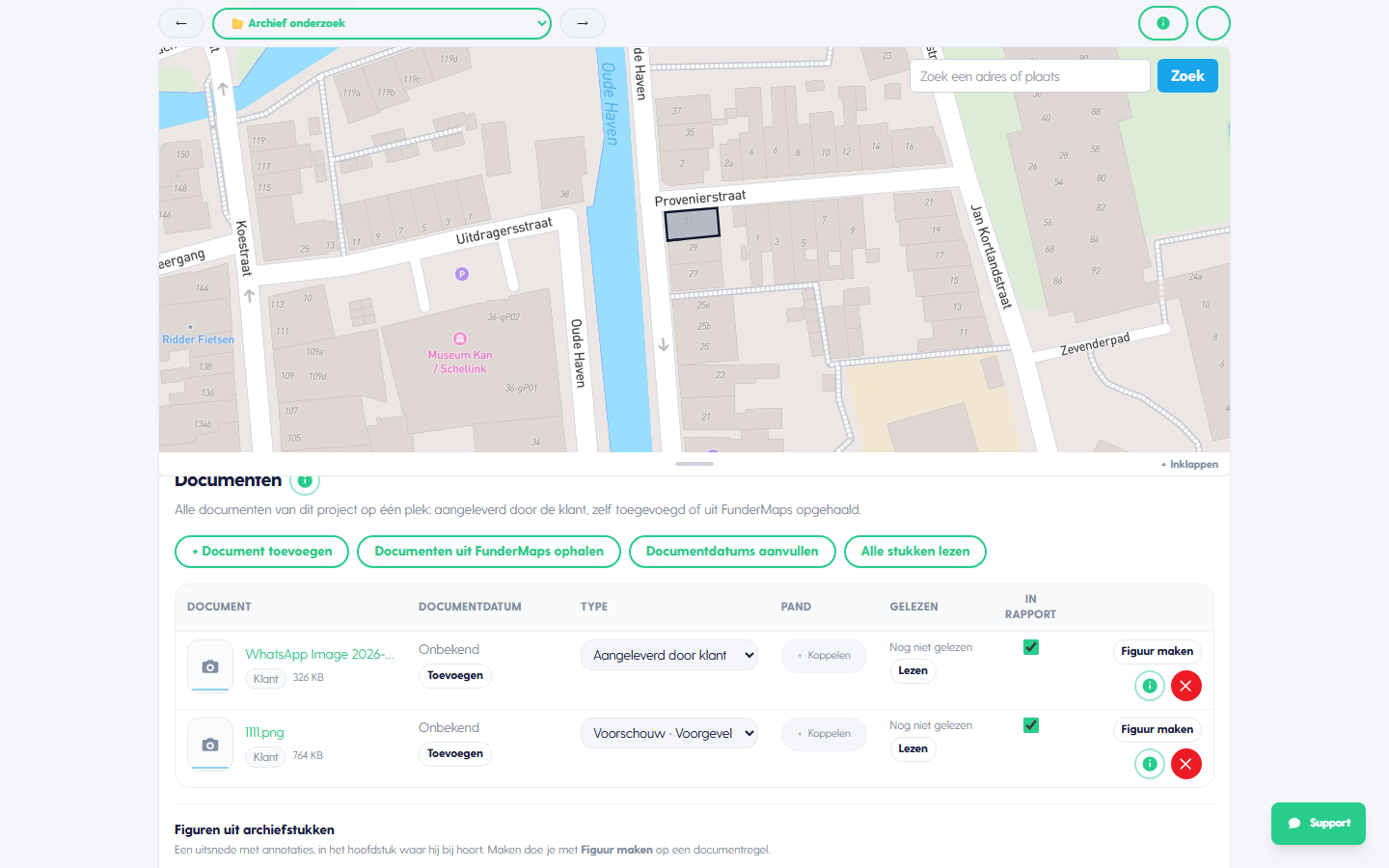Image resolution: width=1389 pixels, height=868 pixels.
Task: Open the Archief onderzoek dropdown
Action: pos(382,23)
